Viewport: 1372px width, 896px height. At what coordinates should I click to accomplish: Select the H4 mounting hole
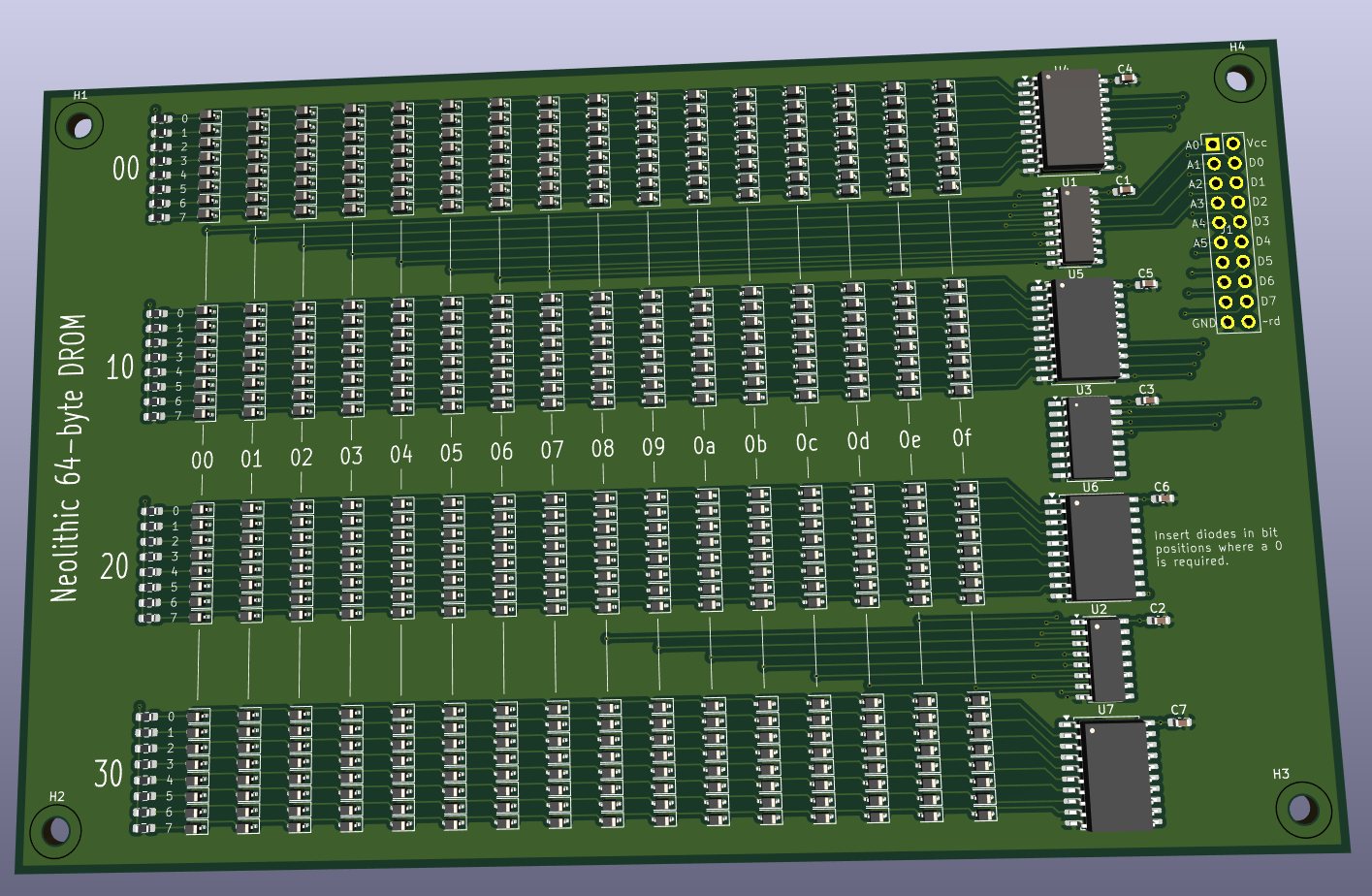pyautogui.click(x=1238, y=79)
